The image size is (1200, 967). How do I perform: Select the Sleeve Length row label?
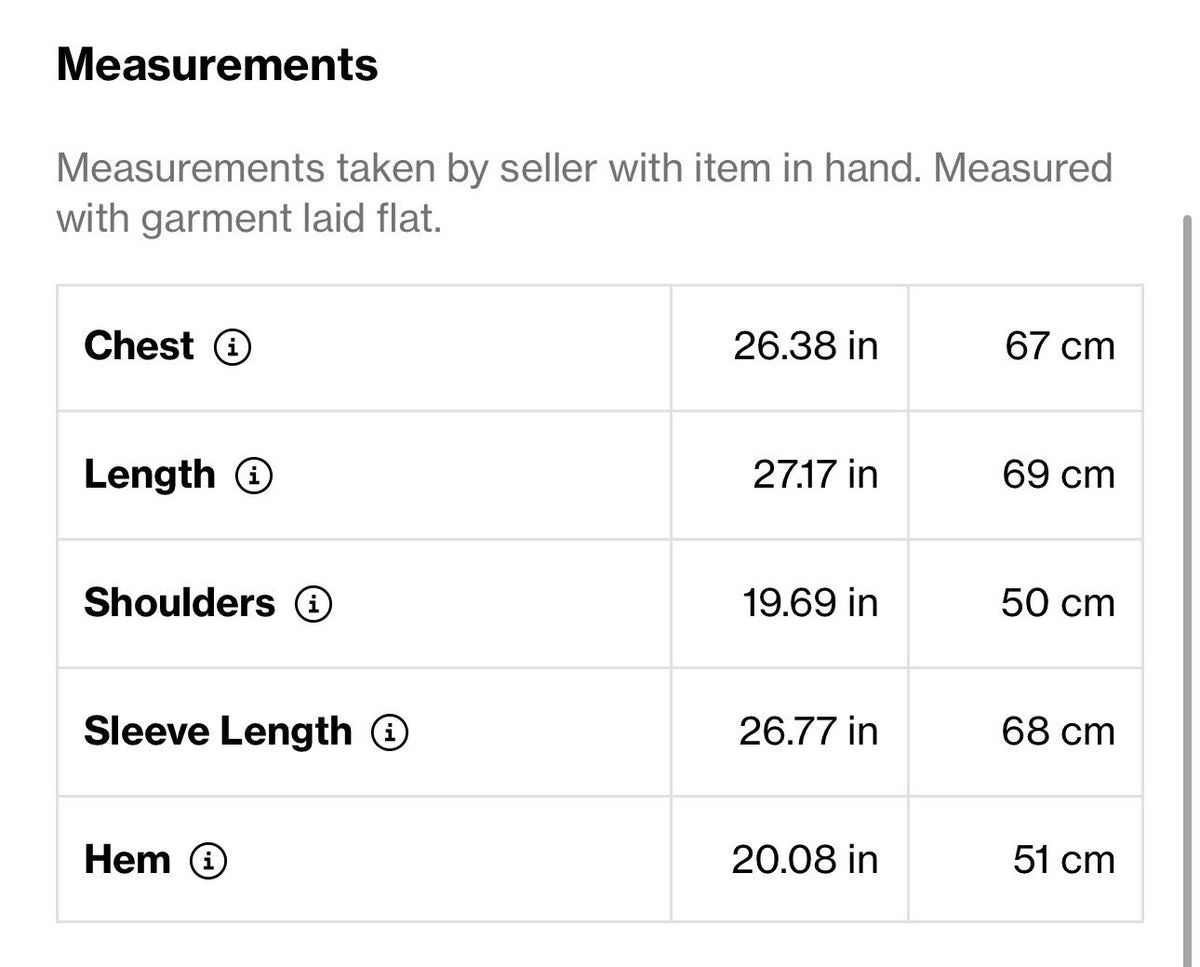pyautogui.click(x=218, y=732)
